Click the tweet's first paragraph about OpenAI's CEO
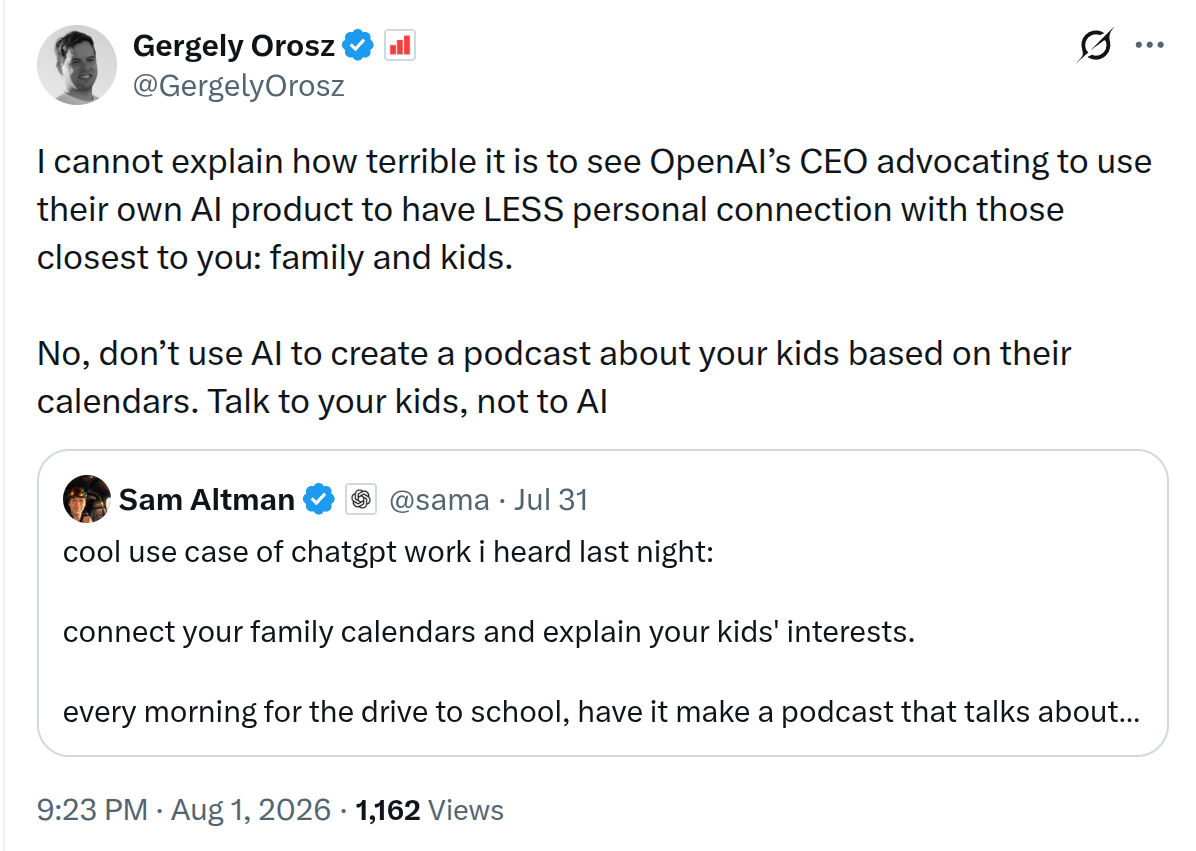Viewport: 1196px width, 851px height. pos(594,210)
